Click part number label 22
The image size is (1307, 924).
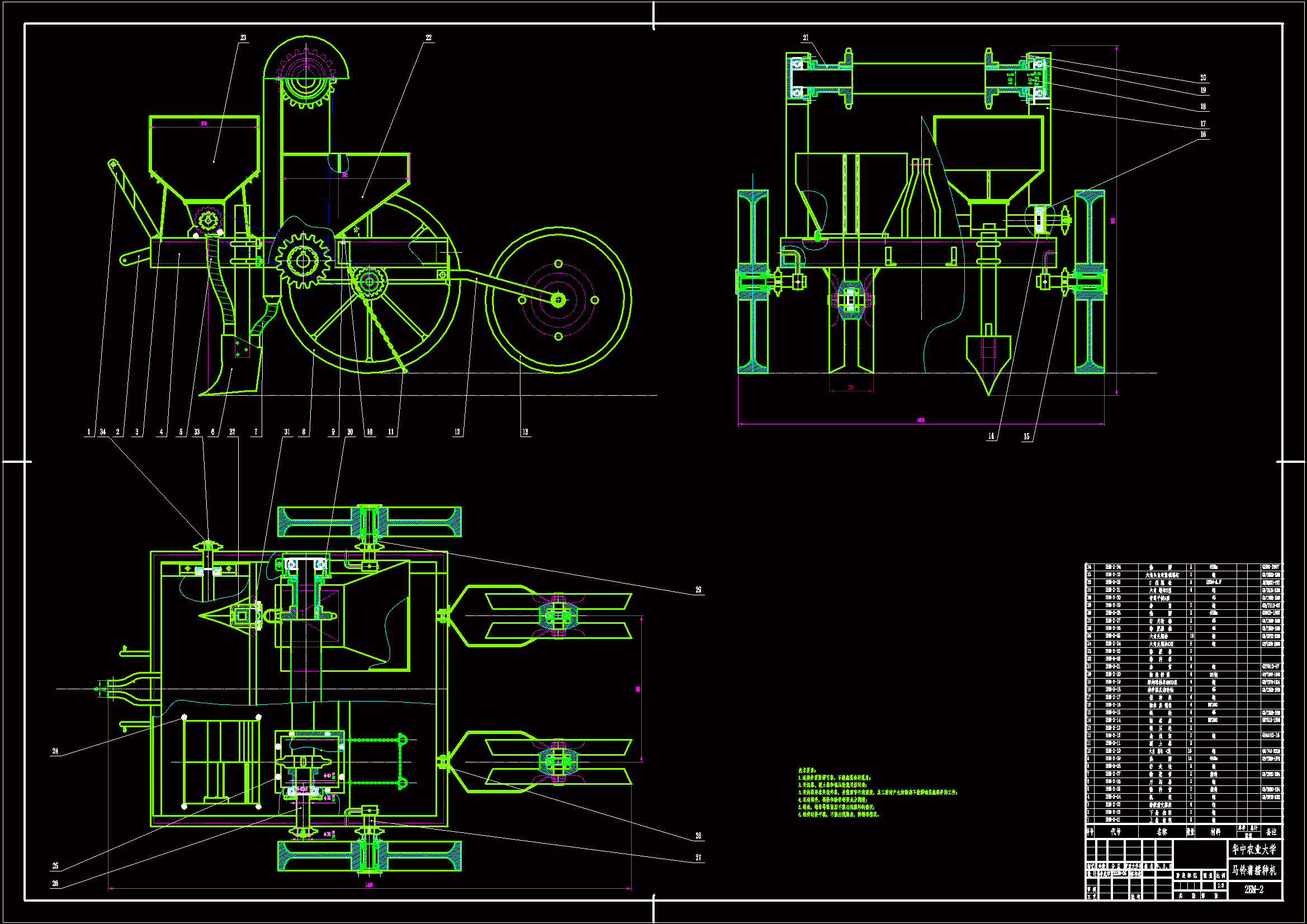pos(428,38)
